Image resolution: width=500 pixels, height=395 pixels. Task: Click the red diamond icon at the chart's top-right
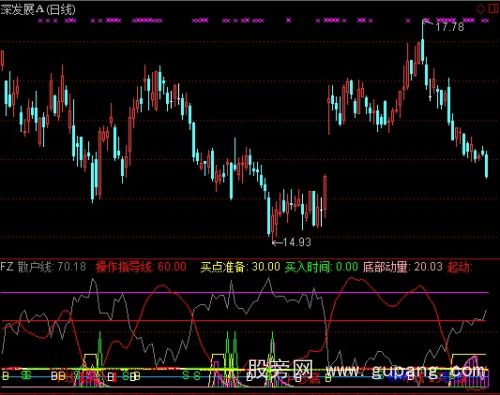(481, 8)
